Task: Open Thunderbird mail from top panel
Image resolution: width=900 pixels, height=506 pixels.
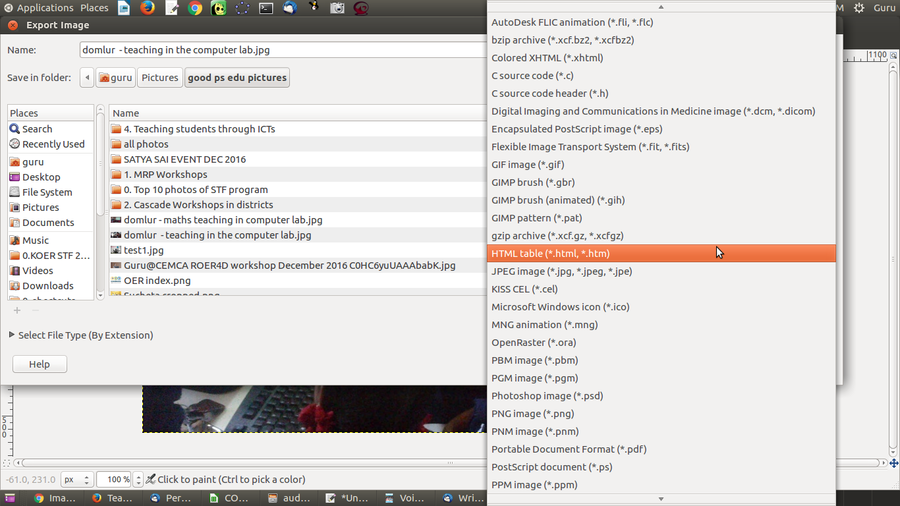Action: (290, 8)
